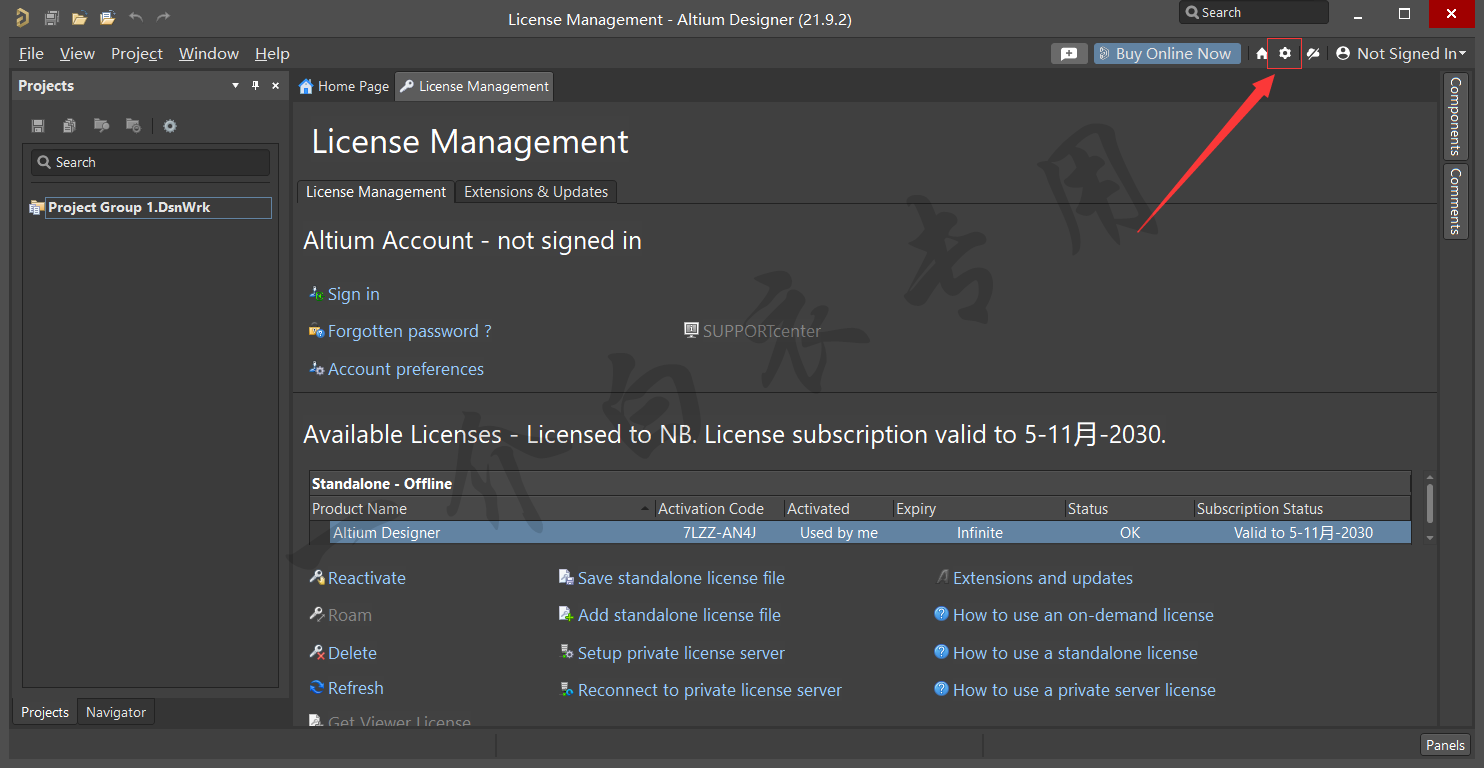Open the Components side panel
The width and height of the screenshot is (1484, 768).
tap(1455, 116)
